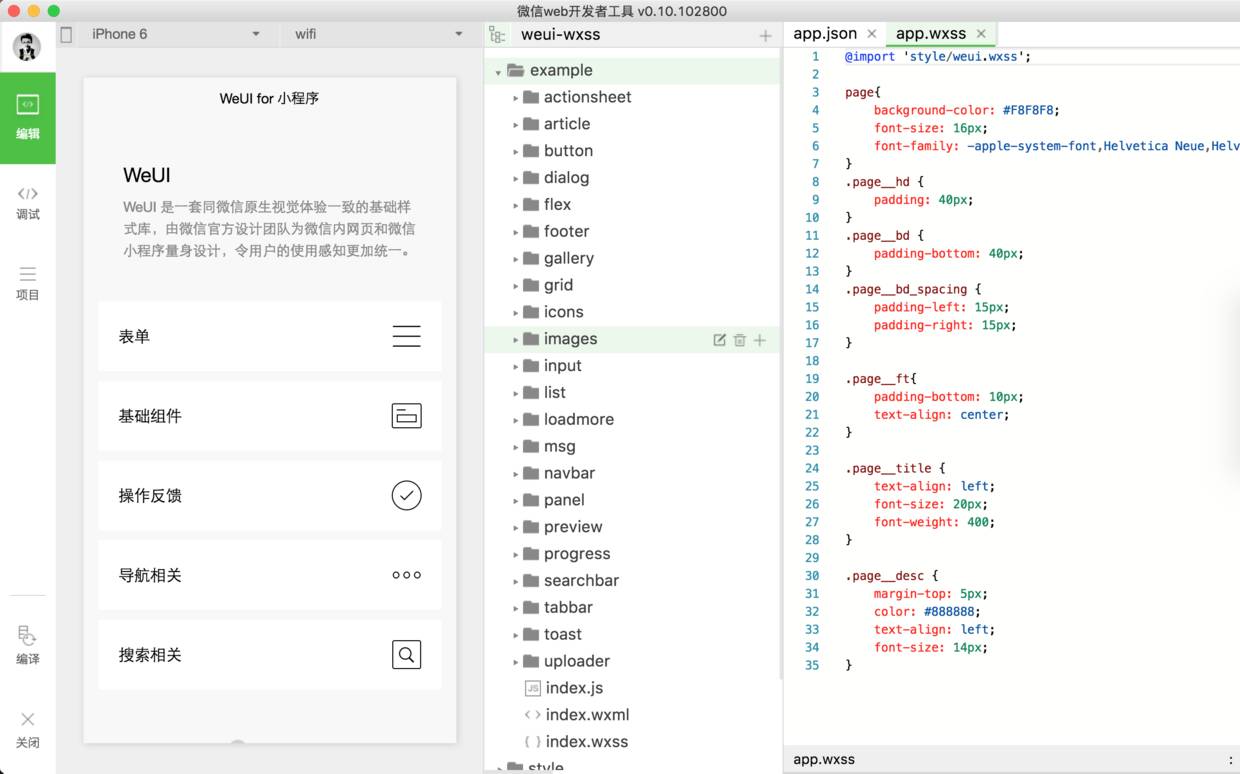Viewport: 1240px width, 774px height.
Task: Expand the article folder arrow
Action: pyautogui.click(x=516, y=125)
